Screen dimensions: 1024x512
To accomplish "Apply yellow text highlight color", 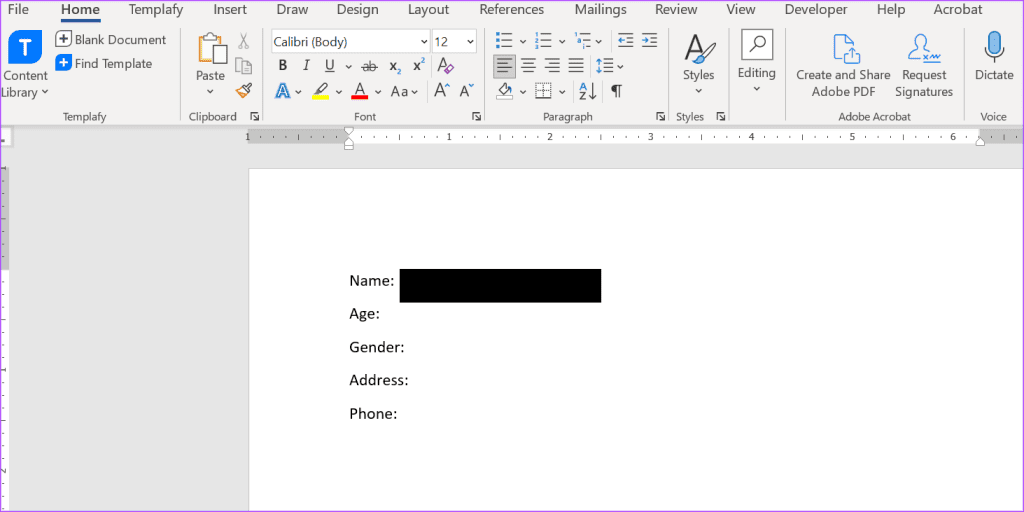I will coord(320,91).
